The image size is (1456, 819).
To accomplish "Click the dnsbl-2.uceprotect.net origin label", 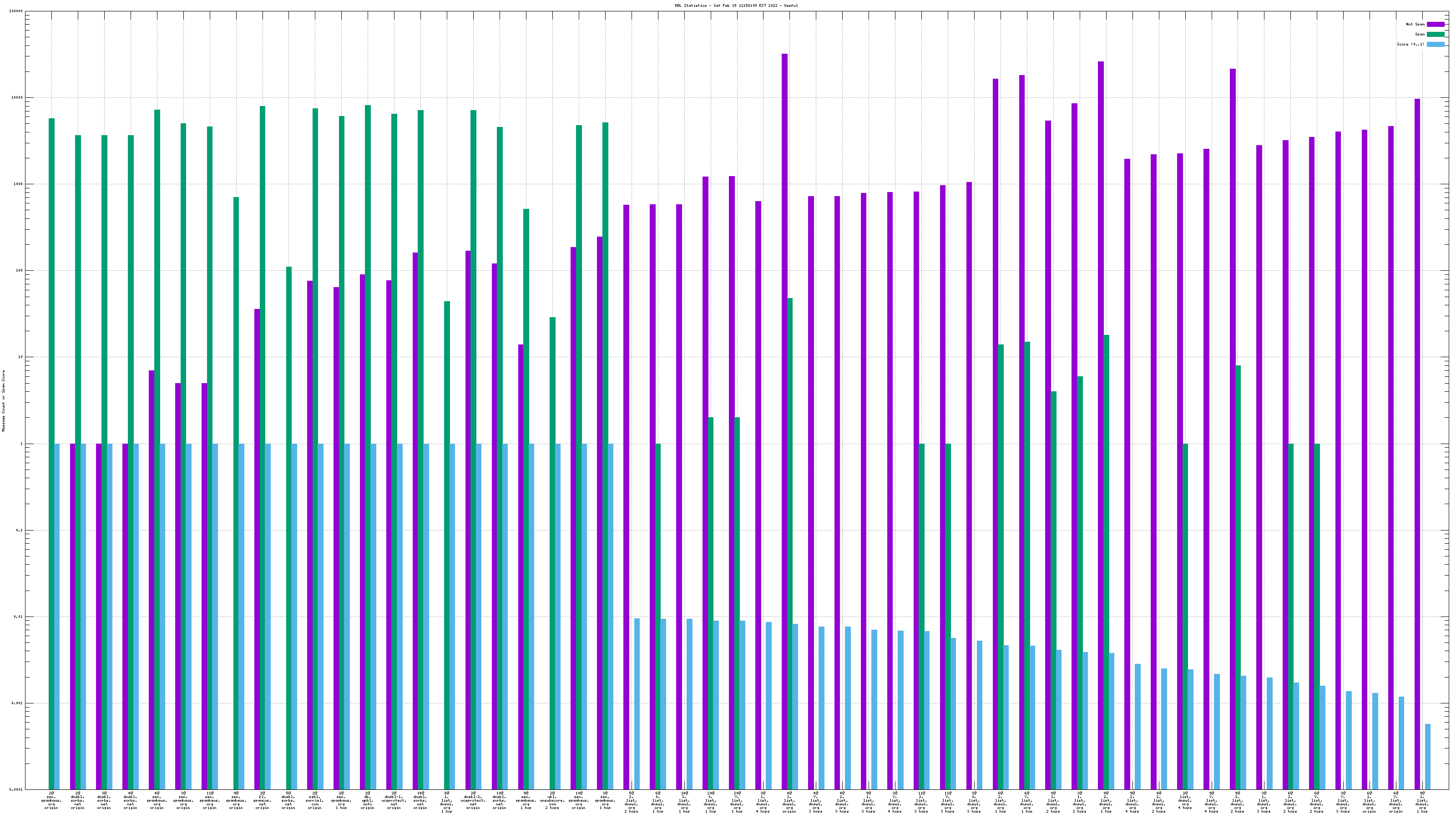I will 473,800.
